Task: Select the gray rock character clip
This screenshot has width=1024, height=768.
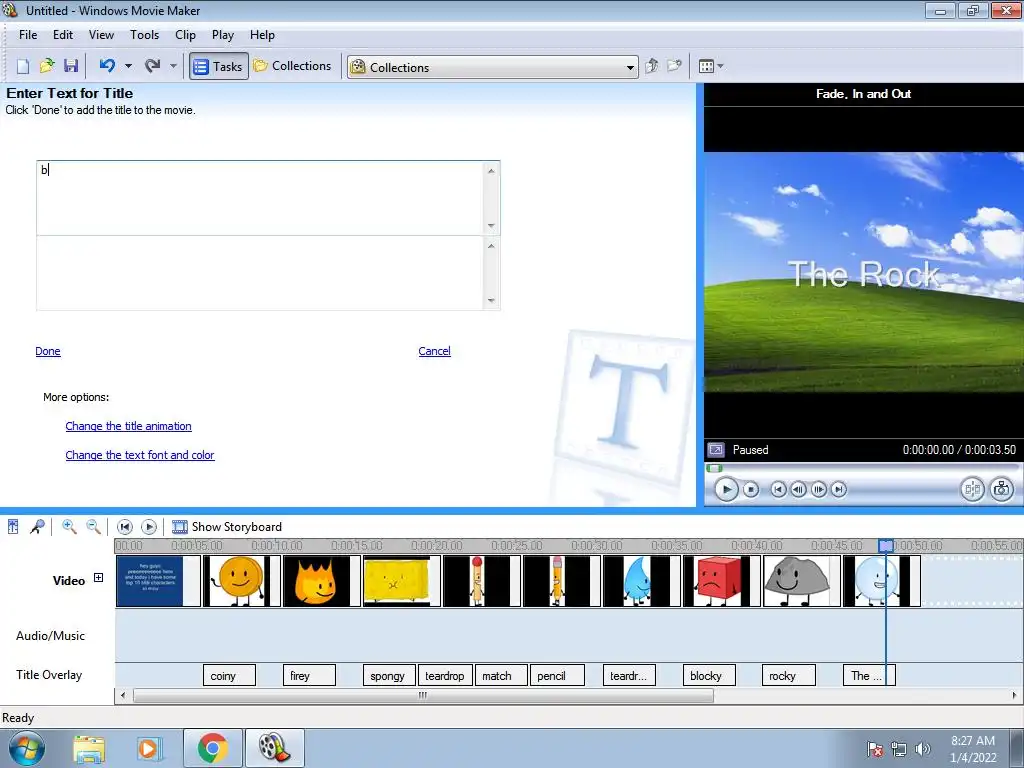Action: pos(801,581)
